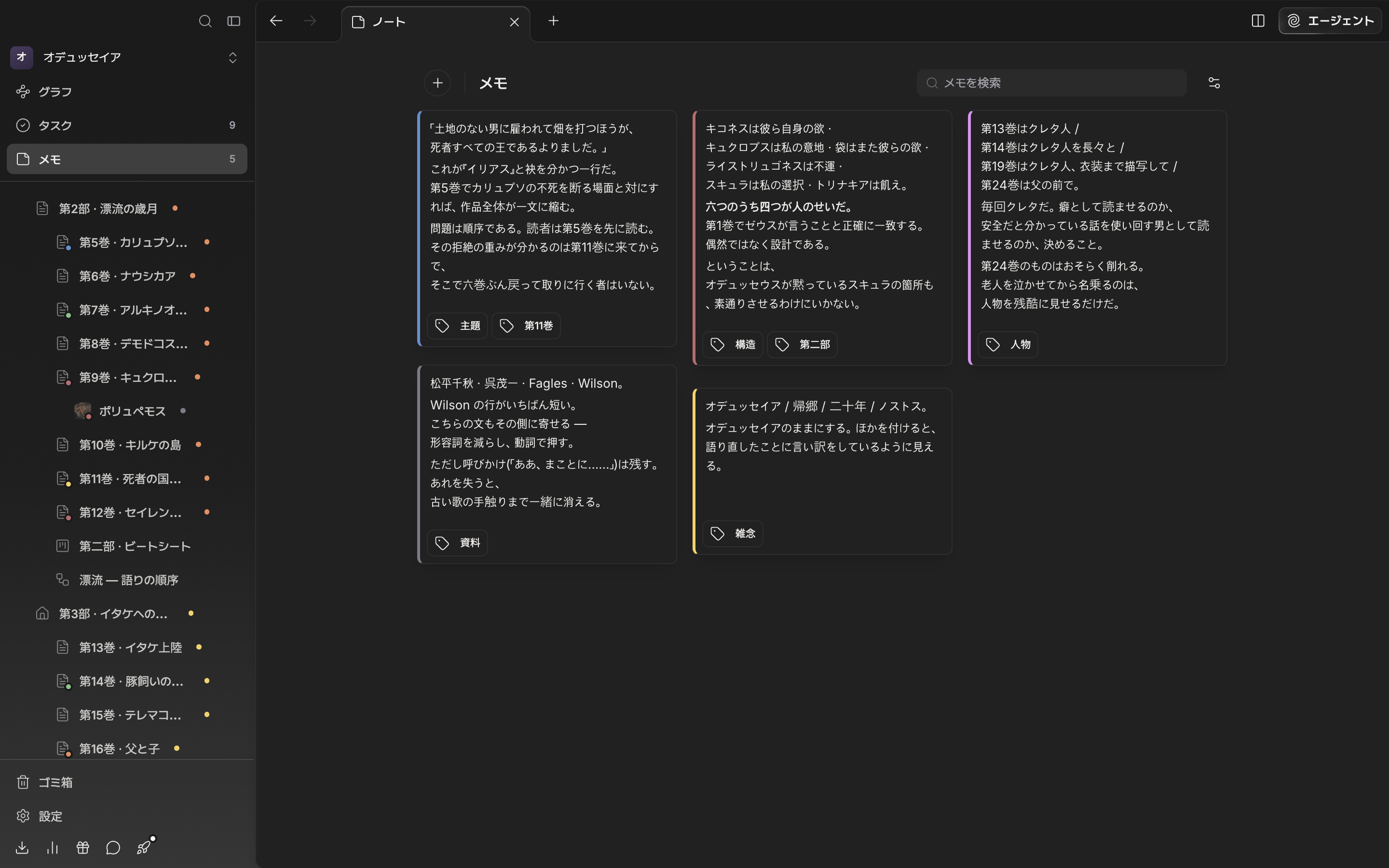This screenshot has width=1389, height=868.
Task: Open 第14巻 · 豚飼いの note
Action: 132,681
